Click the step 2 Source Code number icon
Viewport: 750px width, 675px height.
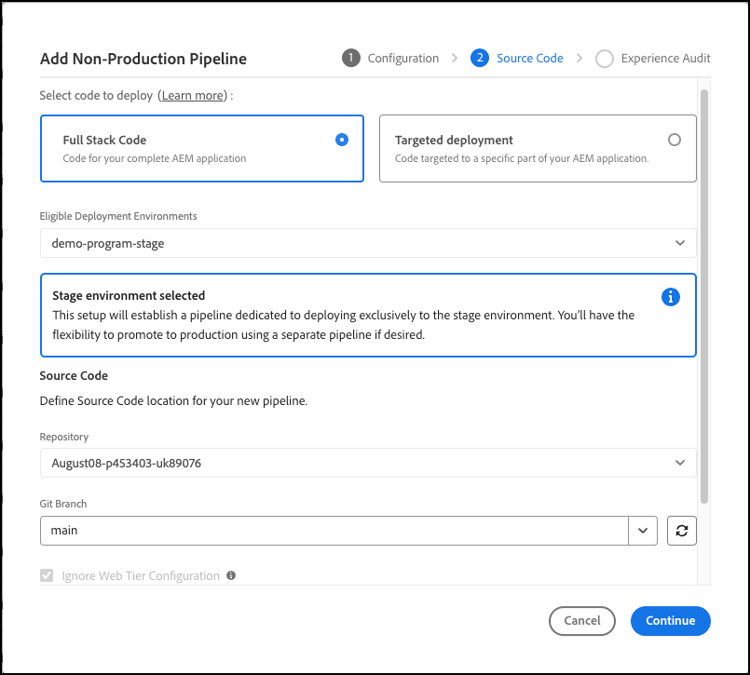(480, 58)
